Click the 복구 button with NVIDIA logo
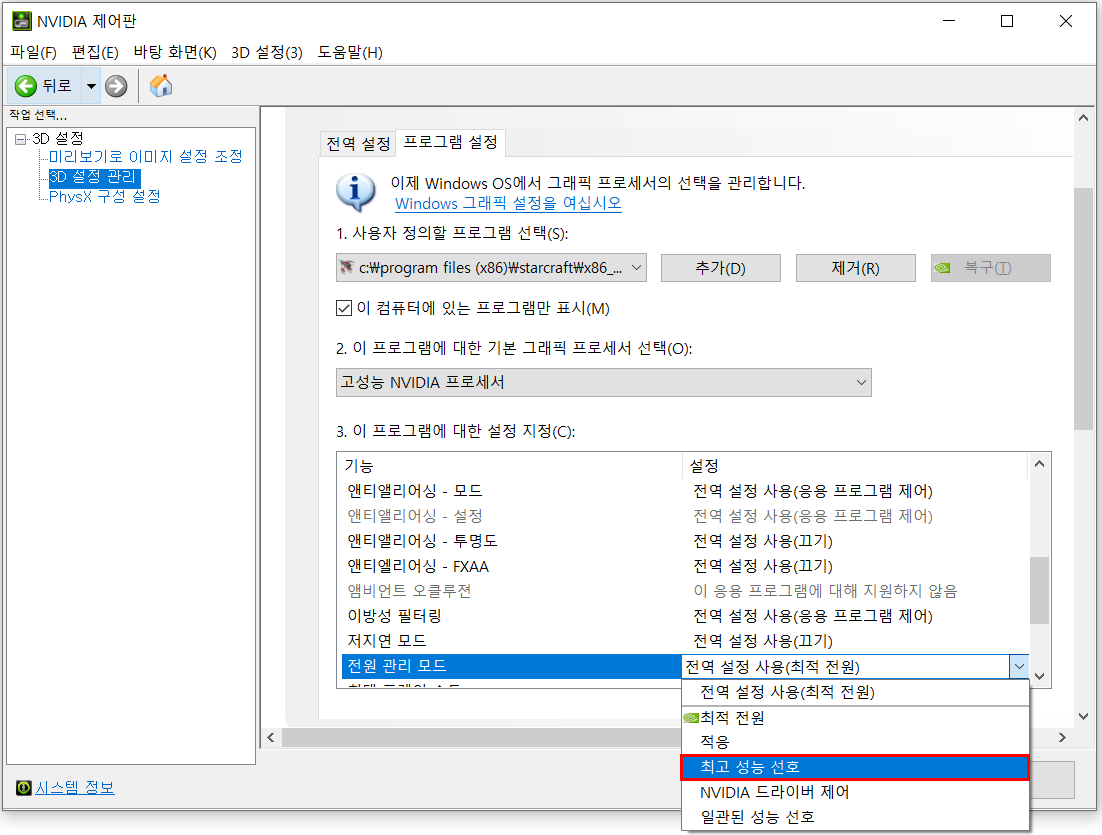Image resolution: width=1102 pixels, height=835 pixels. click(990, 268)
